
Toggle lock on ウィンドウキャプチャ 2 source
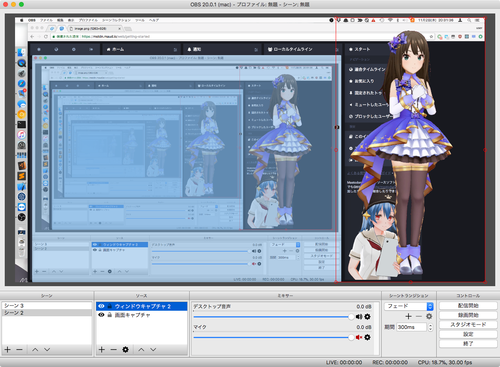tap(110, 306)
